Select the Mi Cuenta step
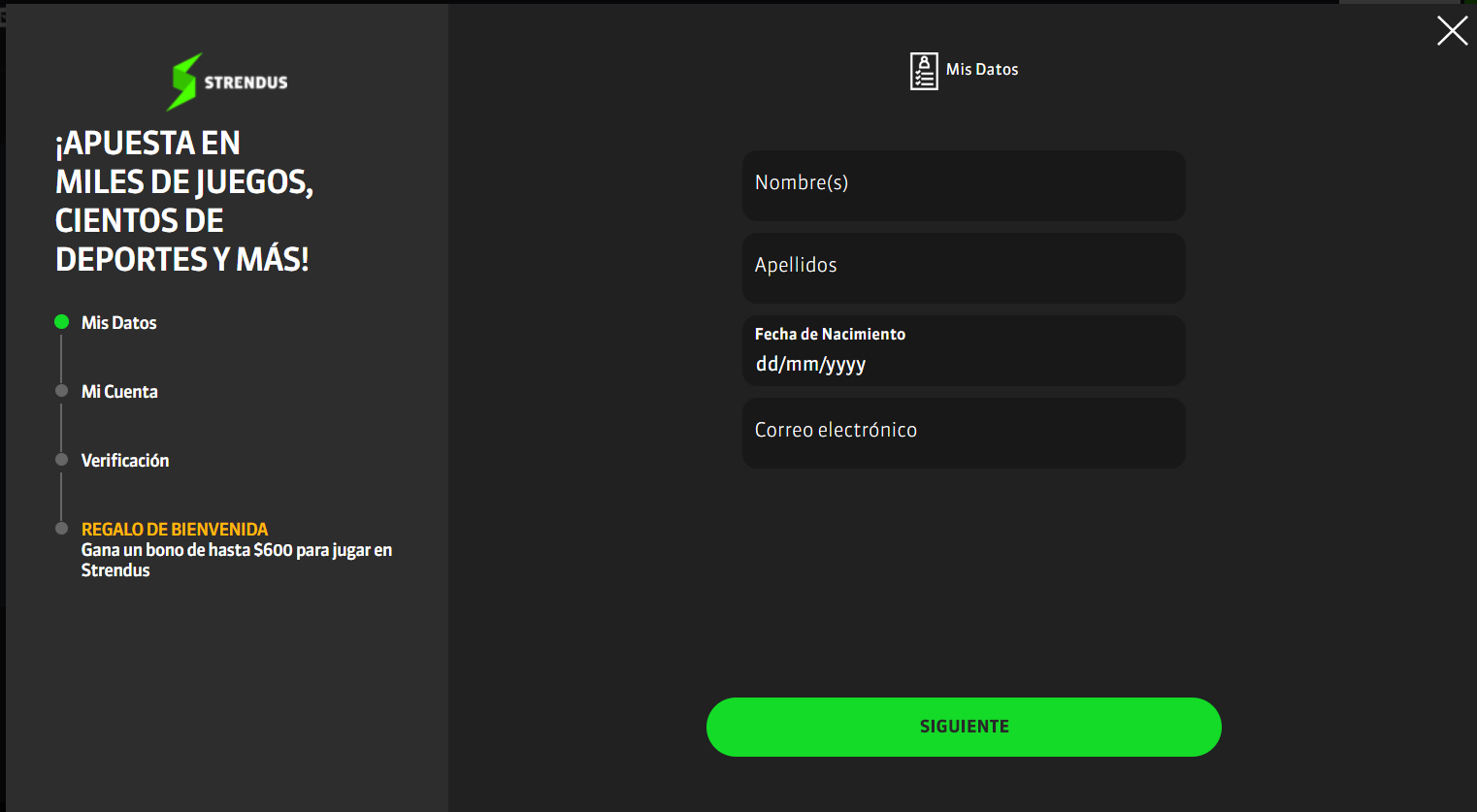Image resolution: width=1477 pixels, height=812 pixels. (x=119, y=392)
